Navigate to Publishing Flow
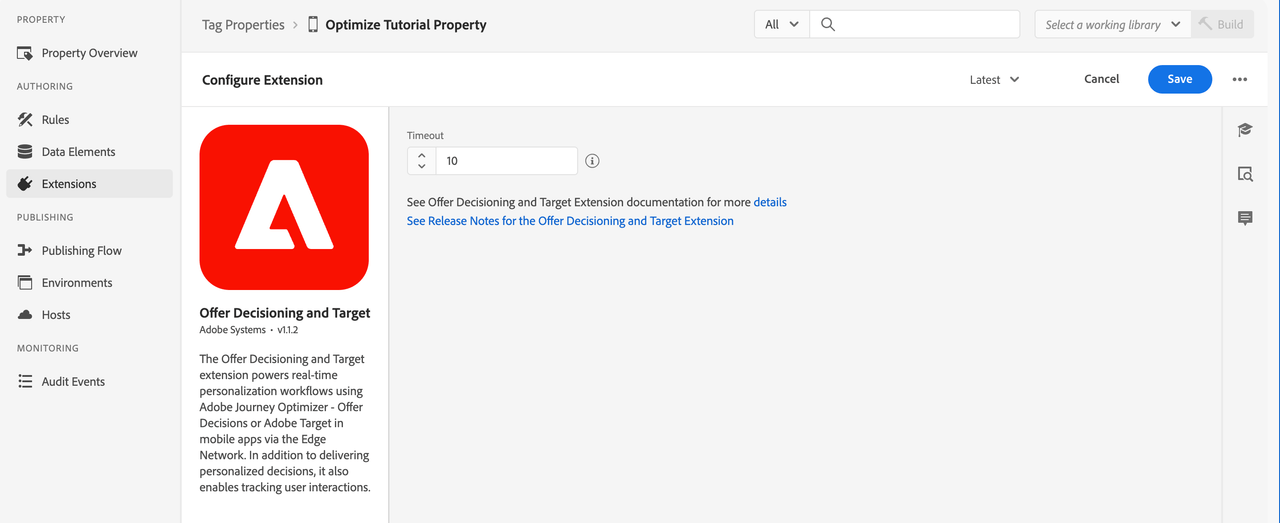Image resolution: width=1280 pixels, height=523 pixels. tap(81, 251)
